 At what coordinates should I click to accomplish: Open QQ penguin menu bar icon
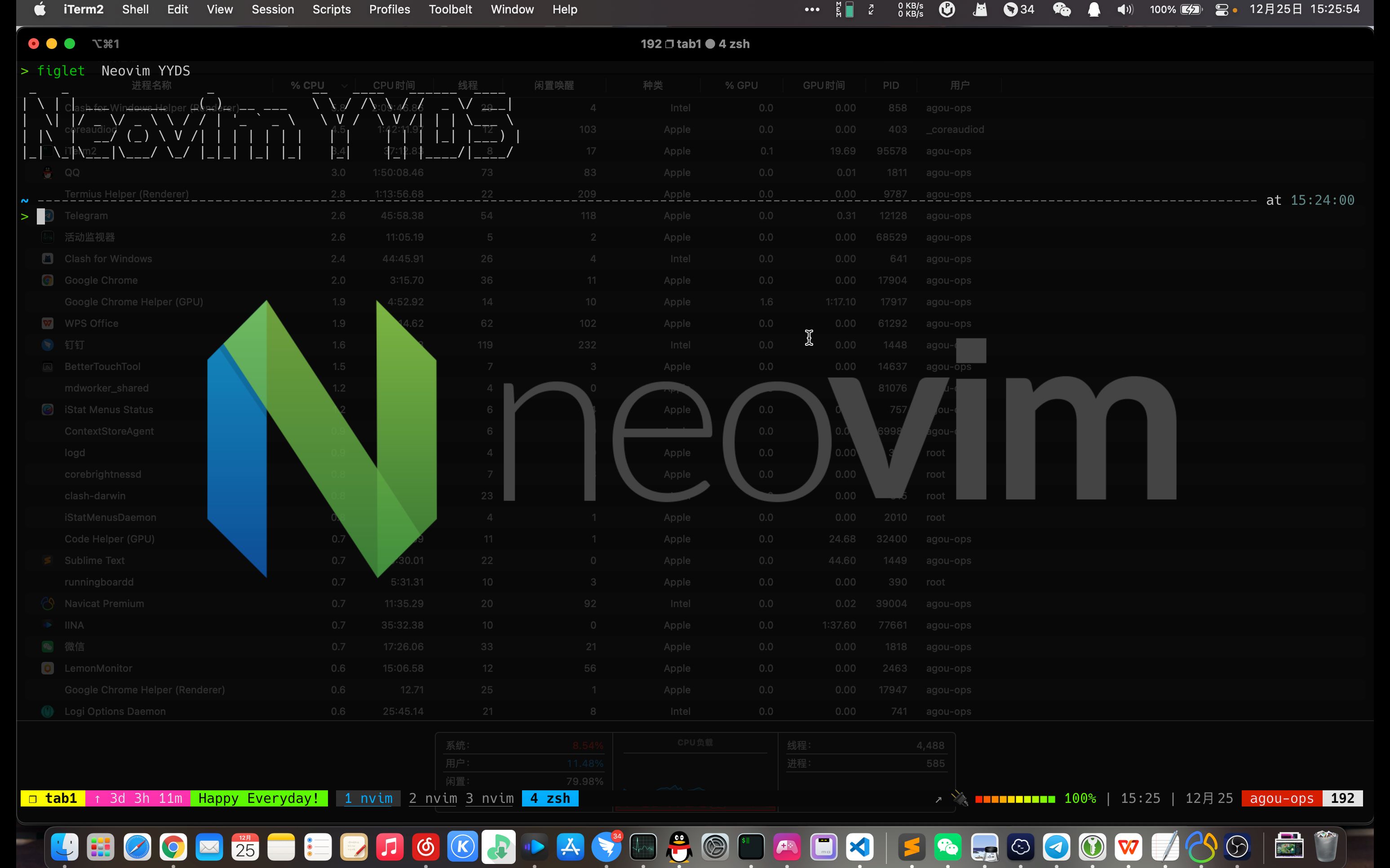[x=1093, y=9]
